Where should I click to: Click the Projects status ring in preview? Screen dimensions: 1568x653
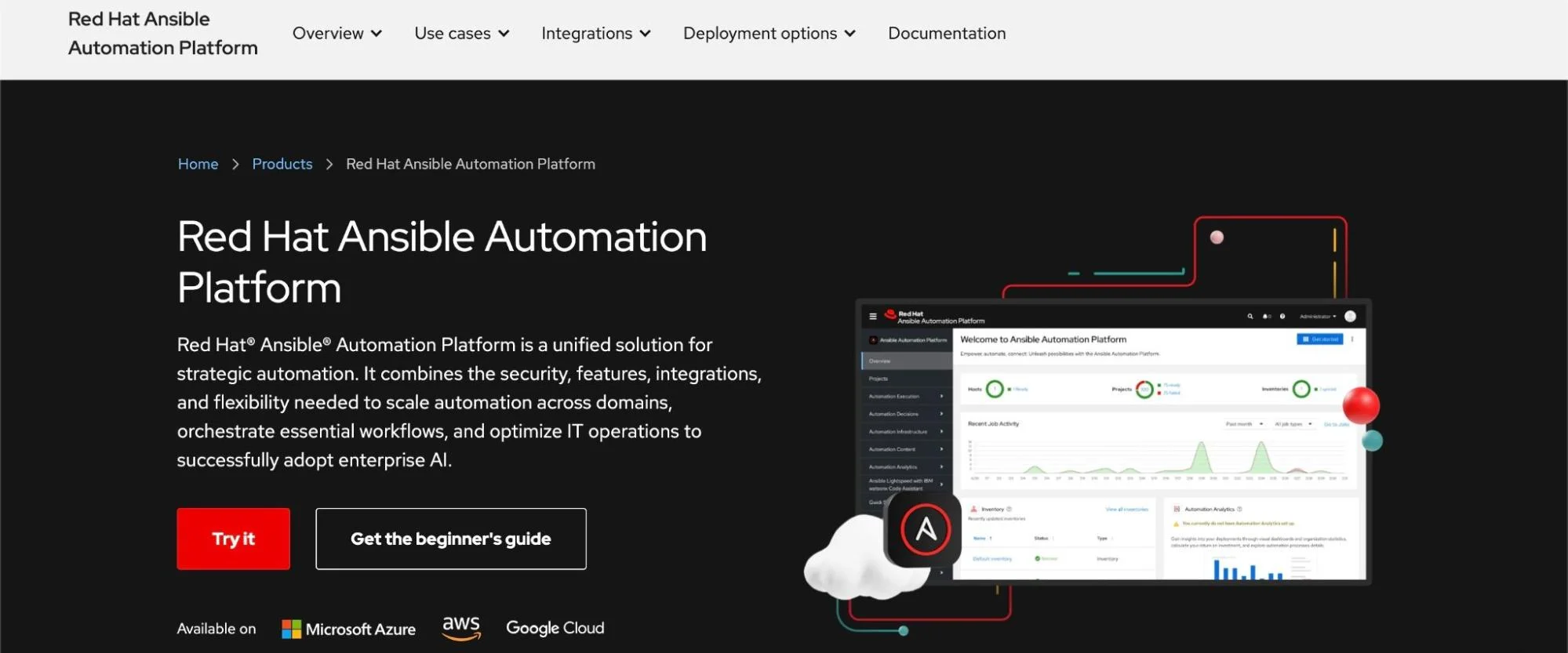[x=1144, y=389]
